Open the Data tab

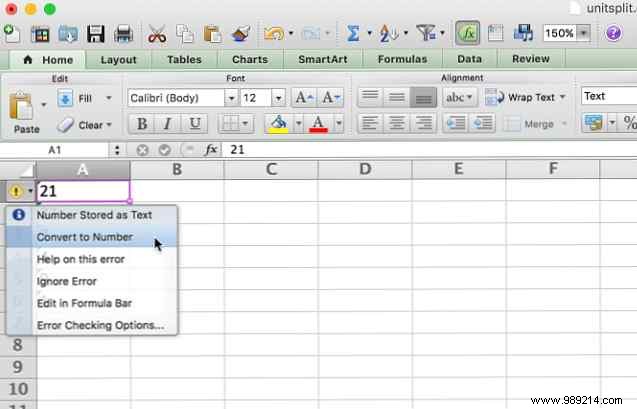[x=469, y=59]
